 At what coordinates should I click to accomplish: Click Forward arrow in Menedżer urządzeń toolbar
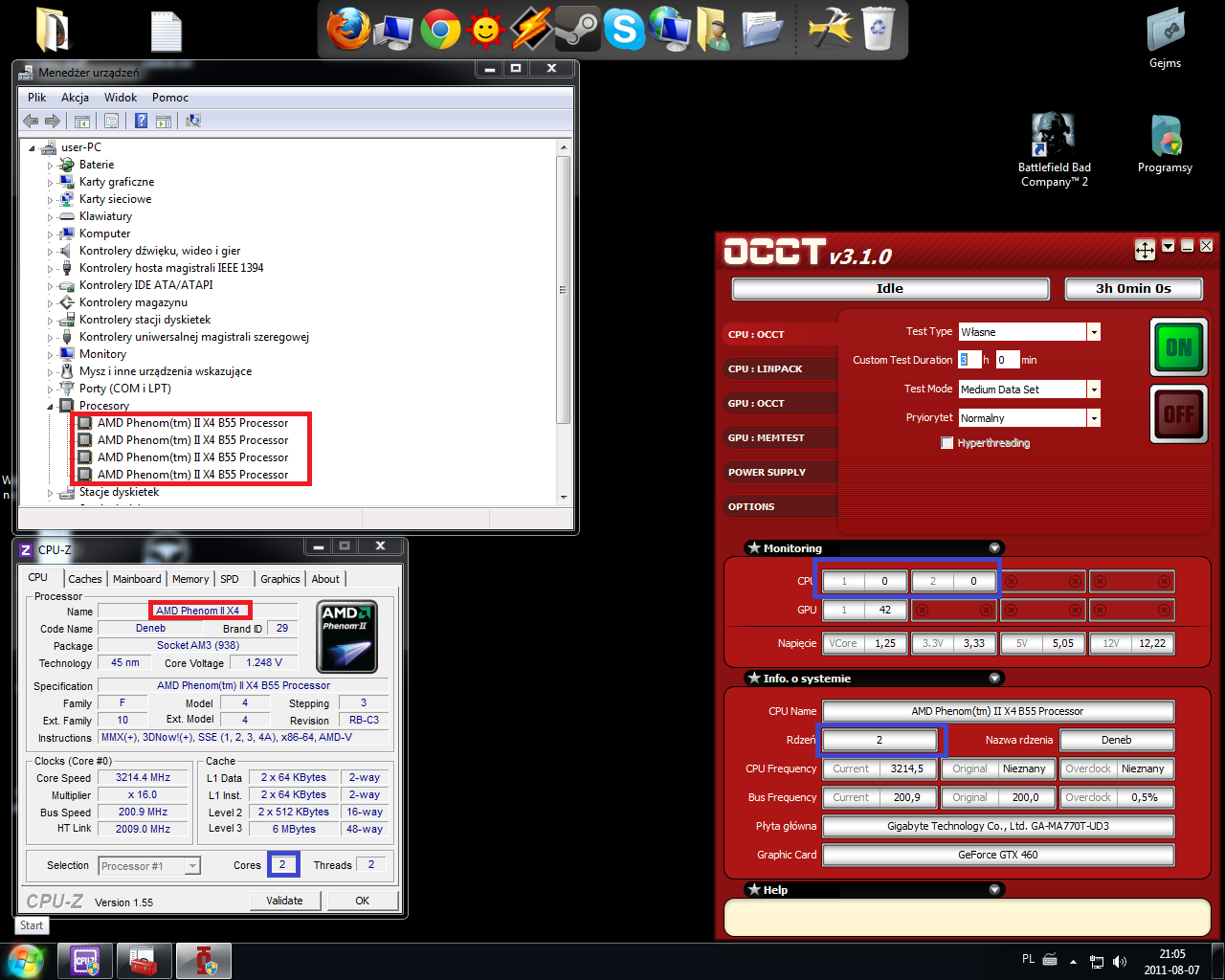click(x=52, y=121)
